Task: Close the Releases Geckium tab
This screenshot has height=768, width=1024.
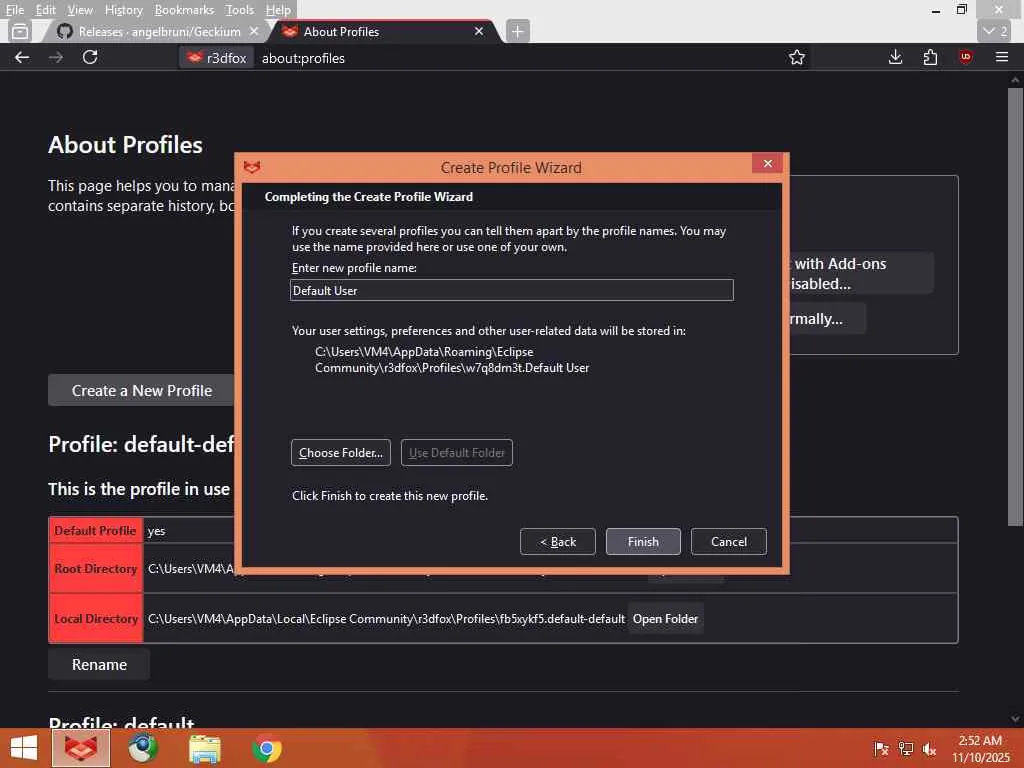Action: point(254,31)
